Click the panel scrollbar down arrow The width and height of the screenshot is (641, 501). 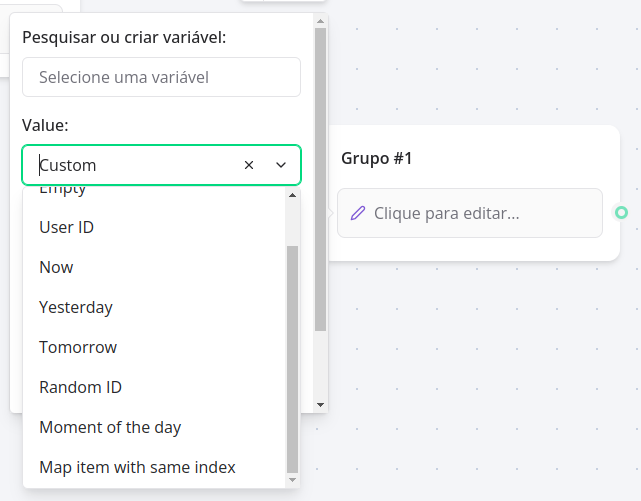pos(320,405)
